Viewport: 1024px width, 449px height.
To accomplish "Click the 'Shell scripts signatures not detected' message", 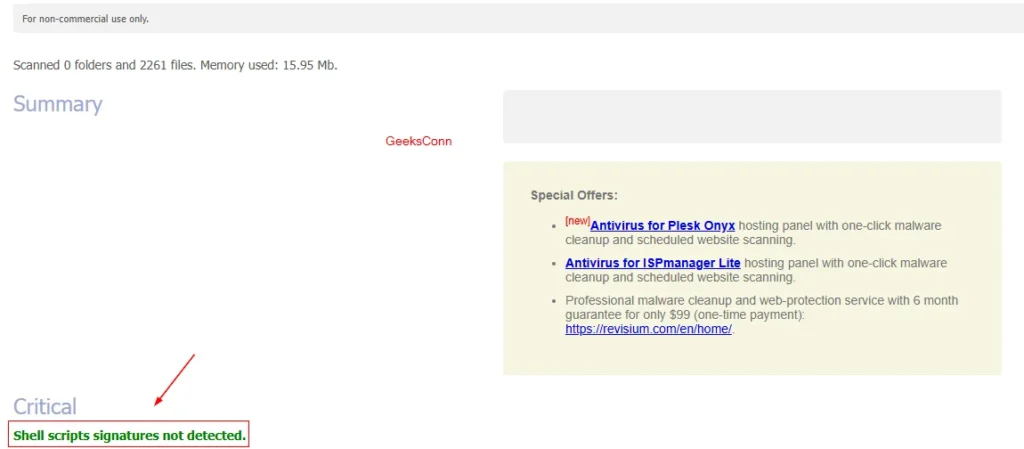I will [129, 435].
